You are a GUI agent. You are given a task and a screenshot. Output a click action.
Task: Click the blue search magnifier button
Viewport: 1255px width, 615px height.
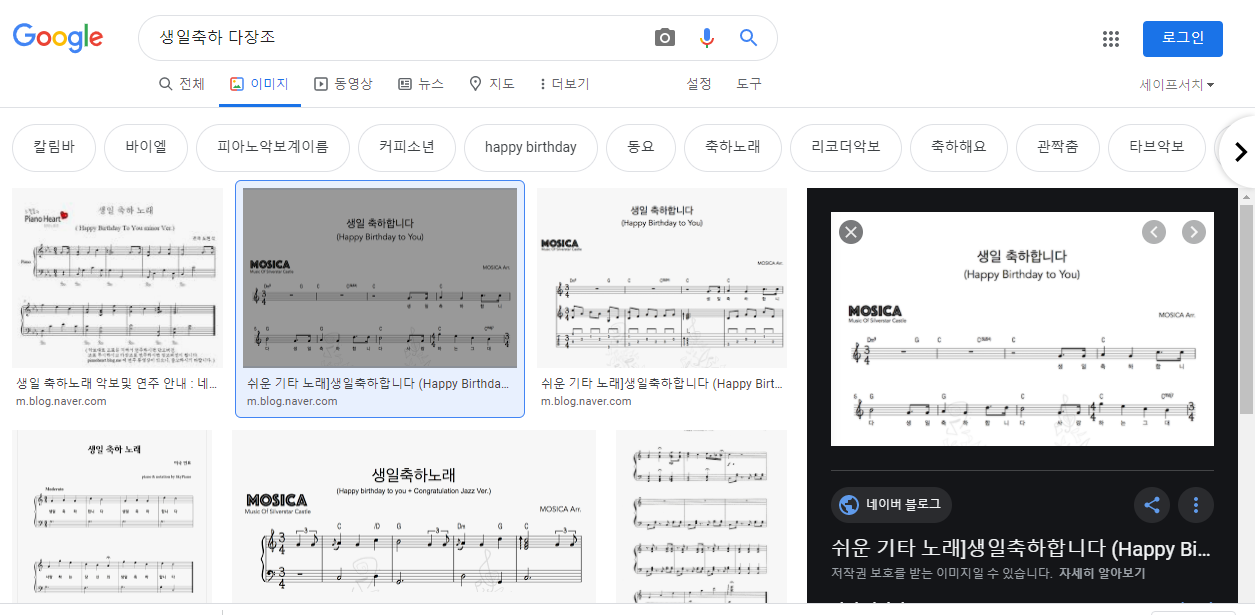(x=748, y=38)
